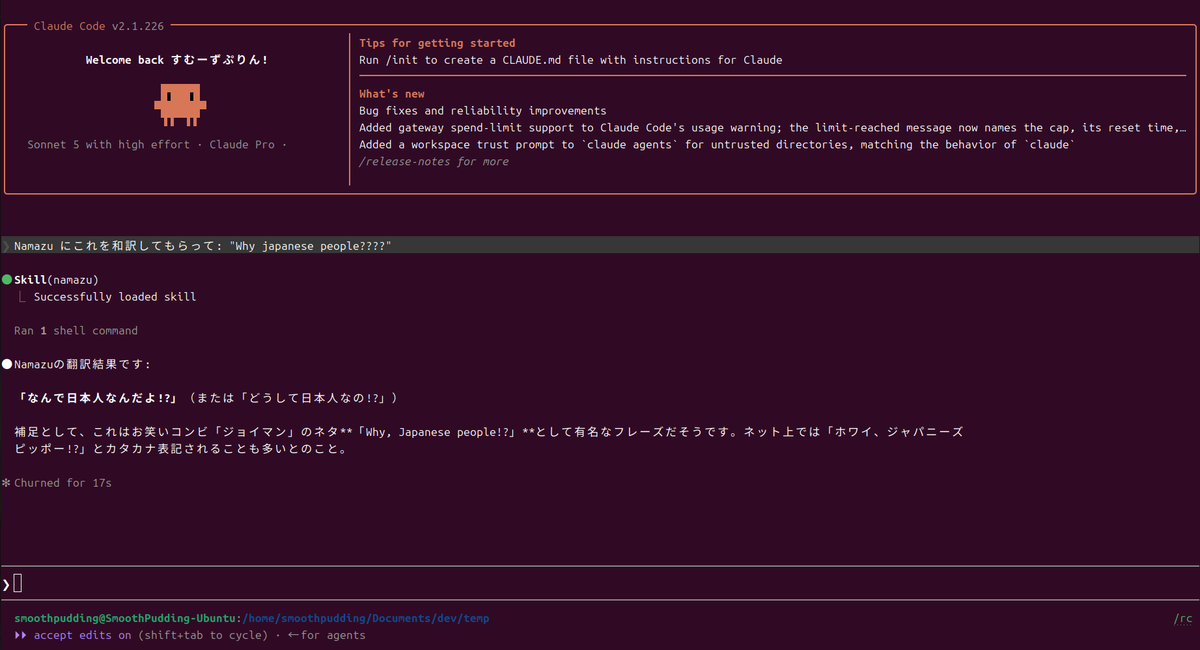Click the bold translation 「なんで日本人なんだよ!?」

pos(99,398)
